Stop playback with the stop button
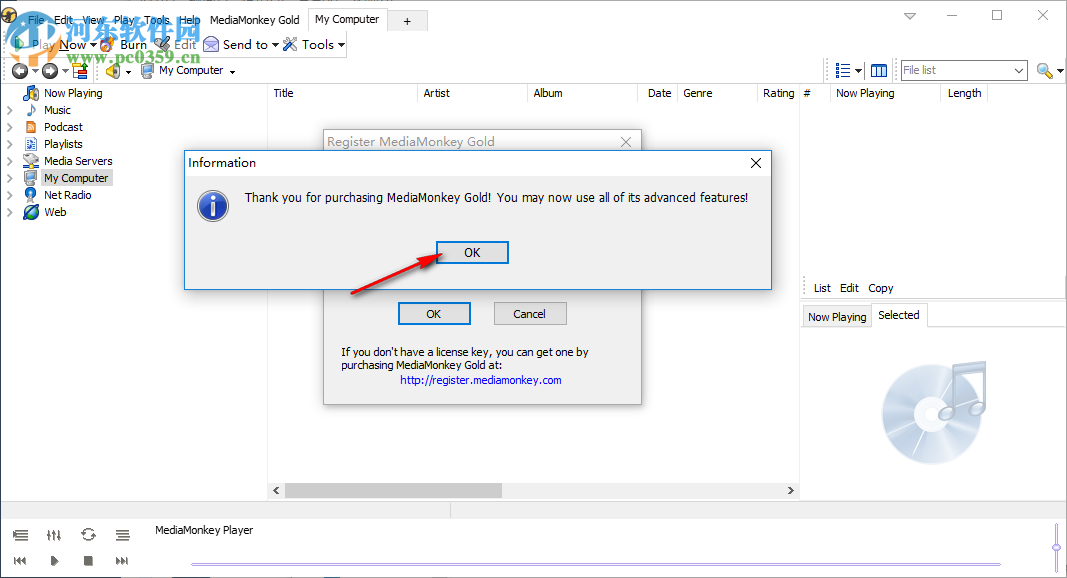 88,561
